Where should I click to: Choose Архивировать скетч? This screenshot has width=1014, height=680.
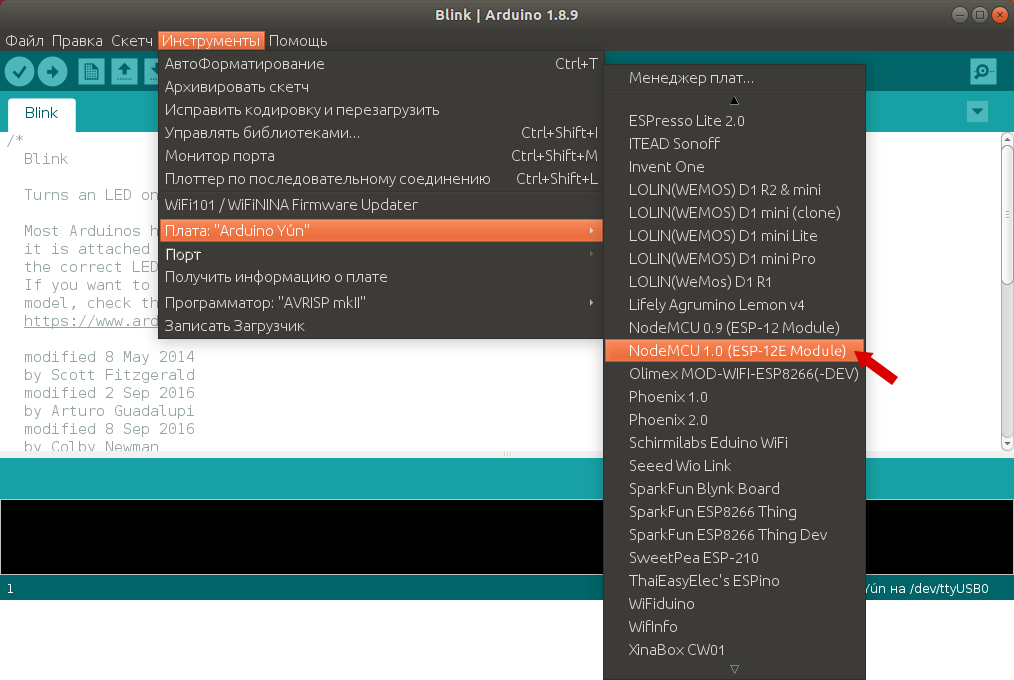pos(380,87)
